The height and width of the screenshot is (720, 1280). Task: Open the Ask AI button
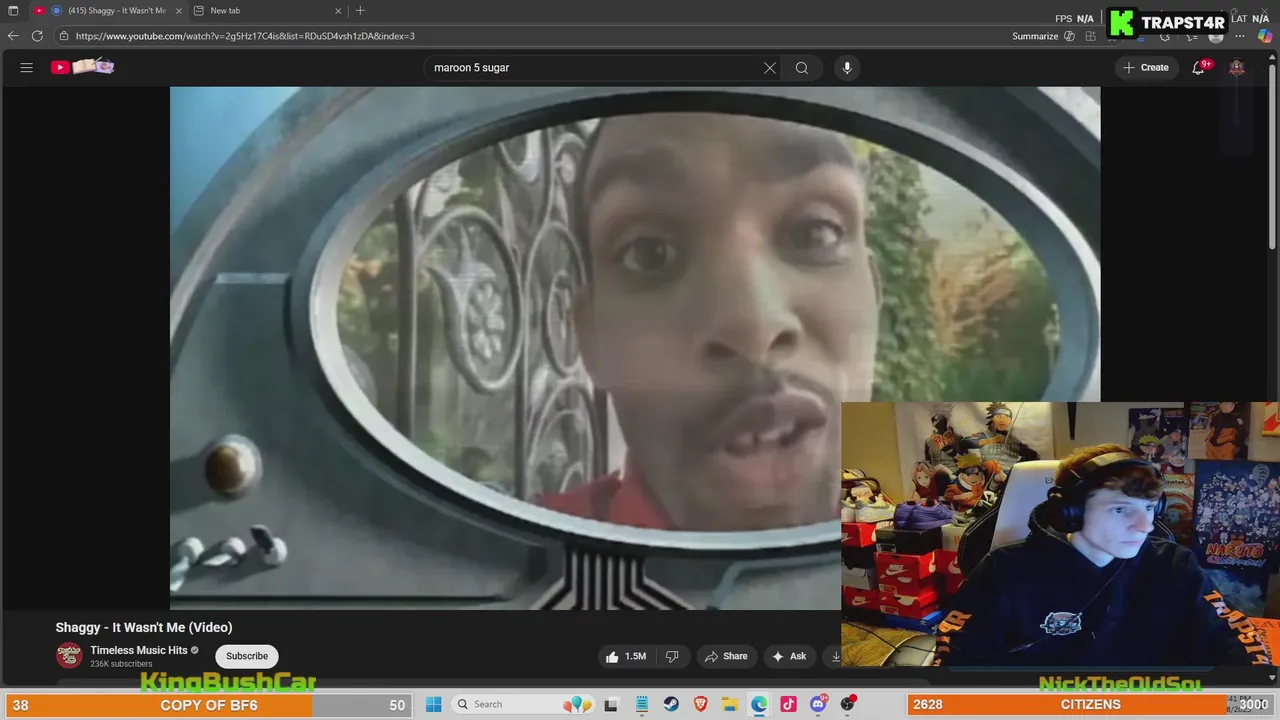point(789,656)
